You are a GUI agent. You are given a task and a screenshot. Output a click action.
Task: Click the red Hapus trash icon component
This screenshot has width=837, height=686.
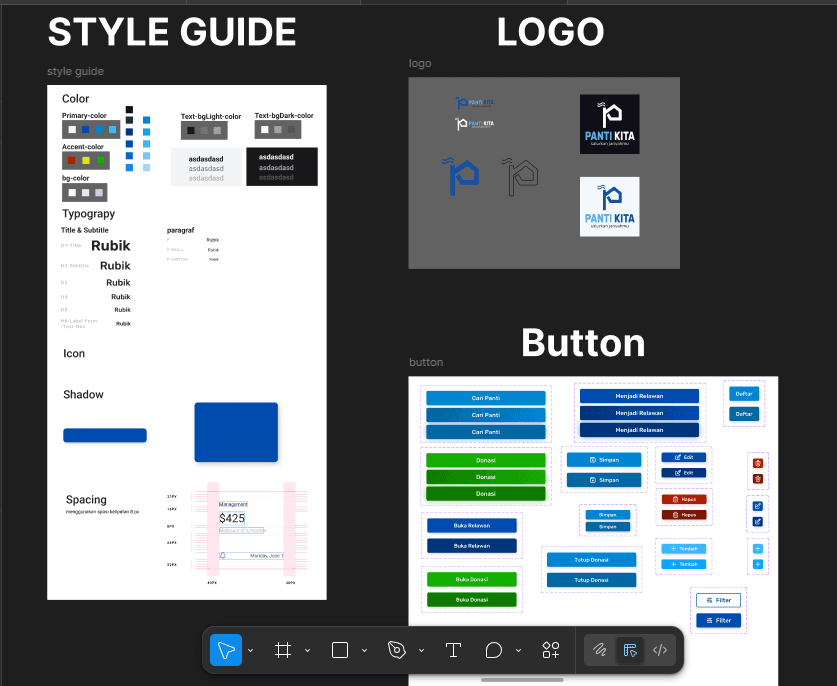[756, 462]
